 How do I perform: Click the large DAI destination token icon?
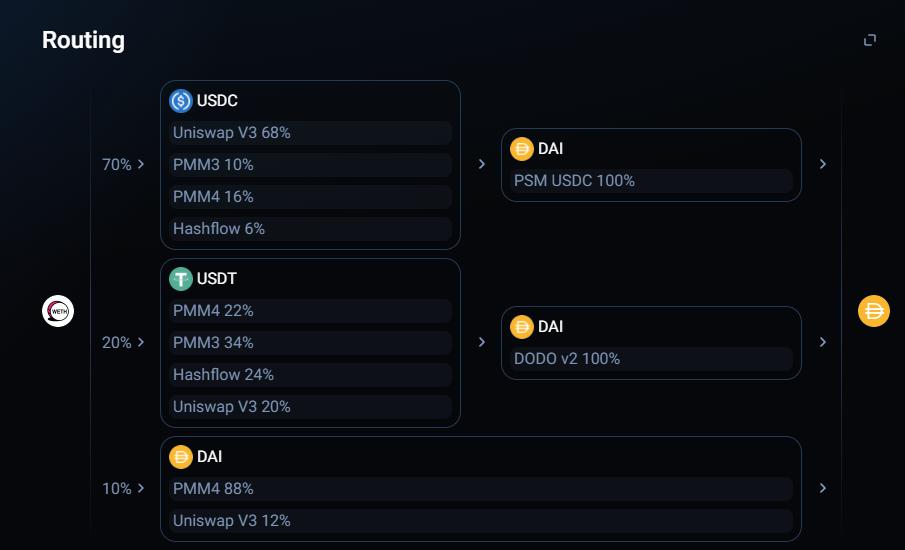(874, 311)
